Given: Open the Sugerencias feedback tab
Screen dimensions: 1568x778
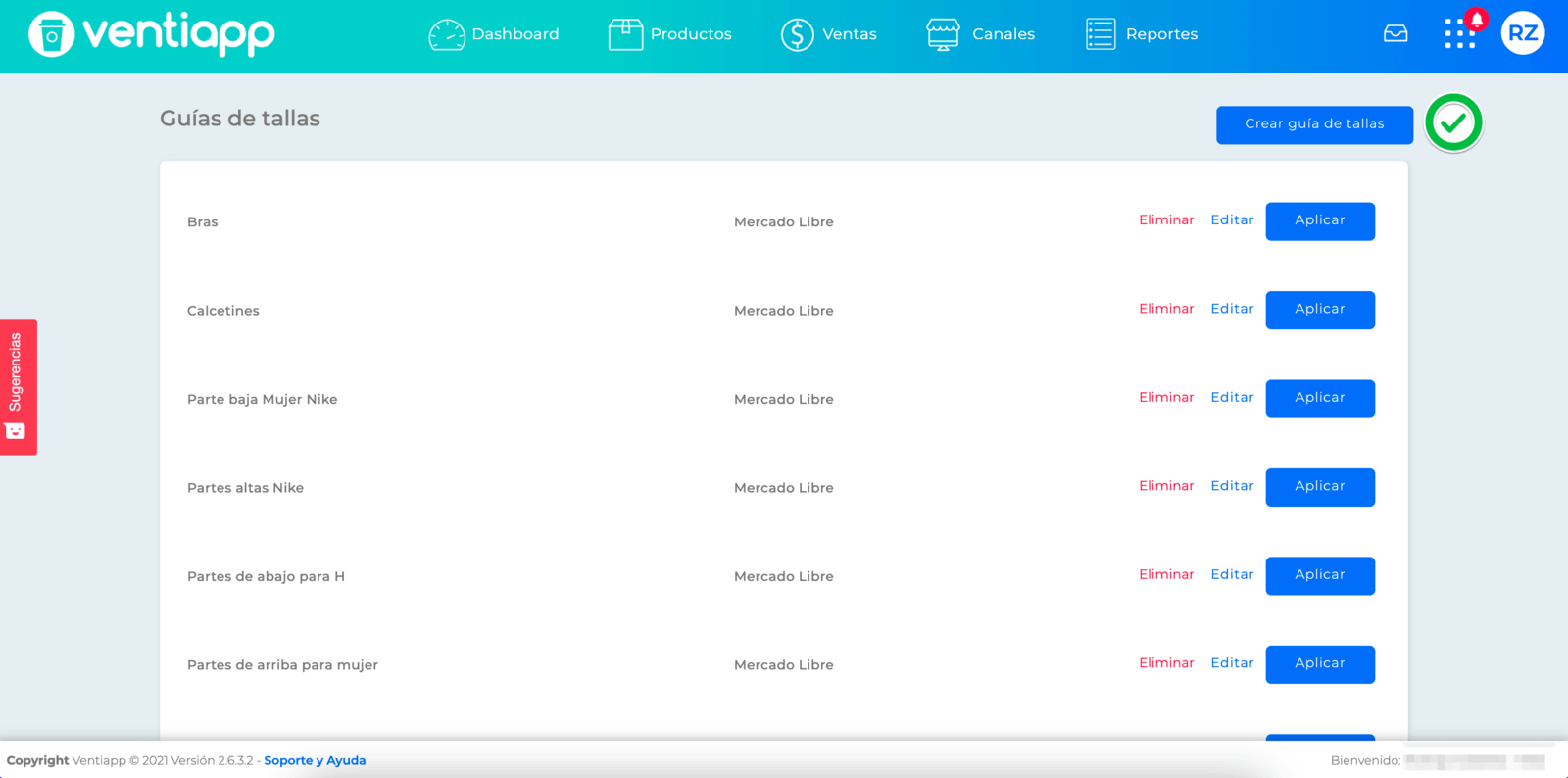Looking at the screenshot, I should (x=19, y=387).
